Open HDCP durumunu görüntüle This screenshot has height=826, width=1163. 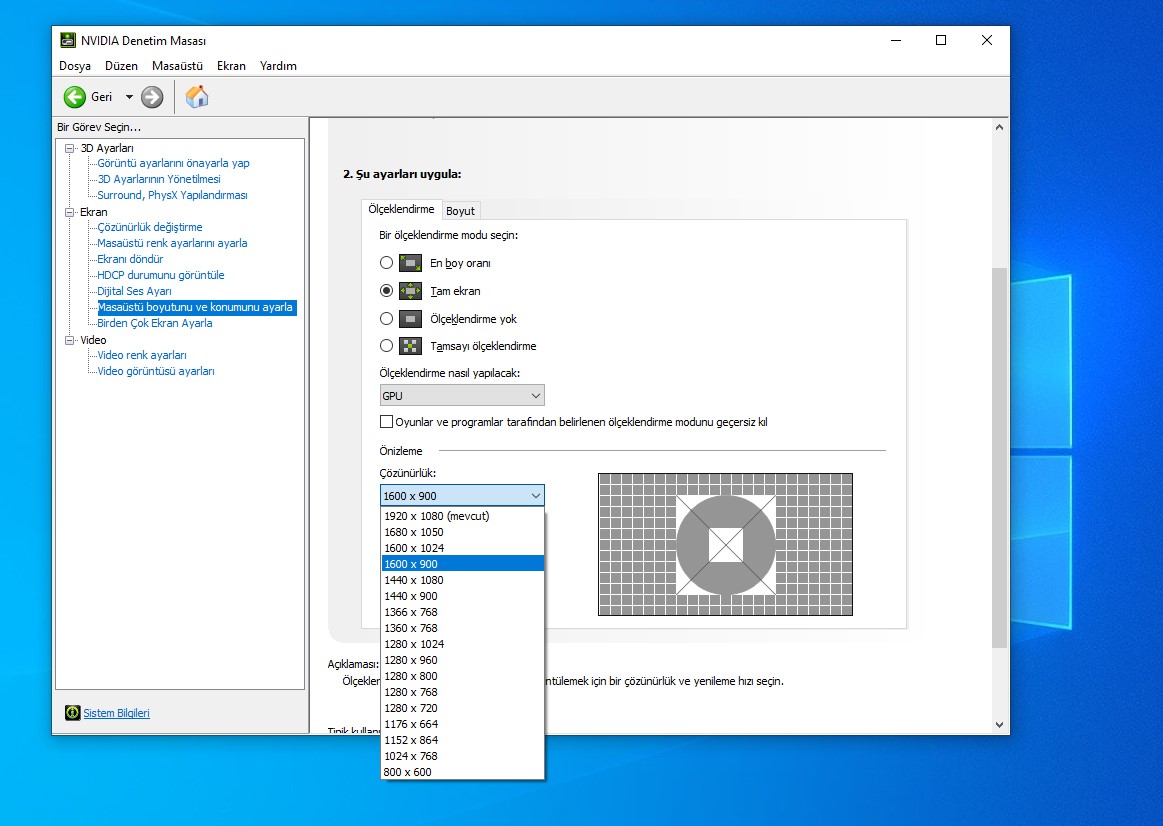pos(160,275)
